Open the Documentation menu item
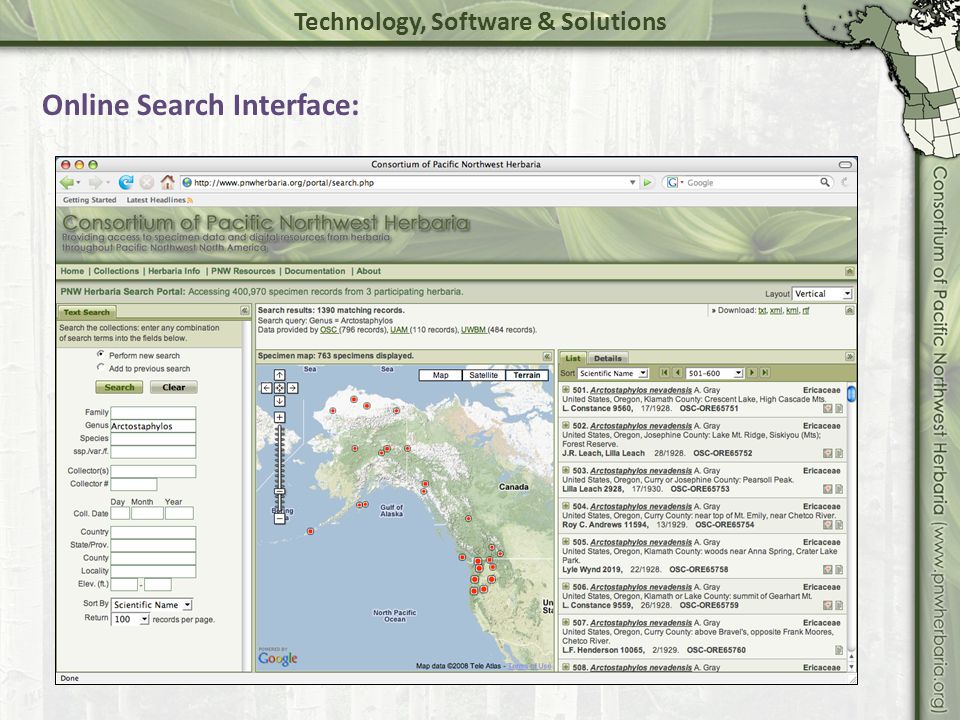The height and width of the screenshot is (720, 960). click(315, 271)
